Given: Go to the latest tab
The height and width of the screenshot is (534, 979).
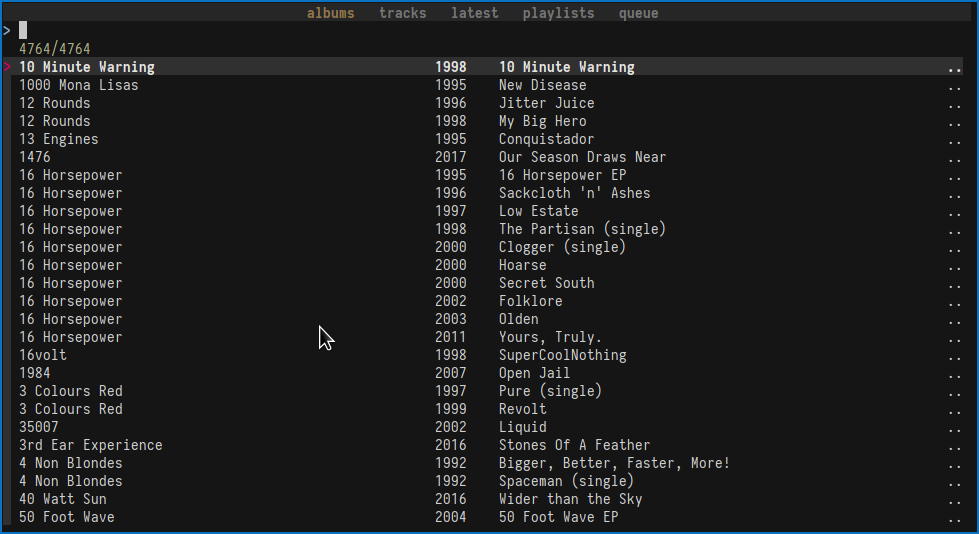Looking at the screenshot, I should 475,13.
